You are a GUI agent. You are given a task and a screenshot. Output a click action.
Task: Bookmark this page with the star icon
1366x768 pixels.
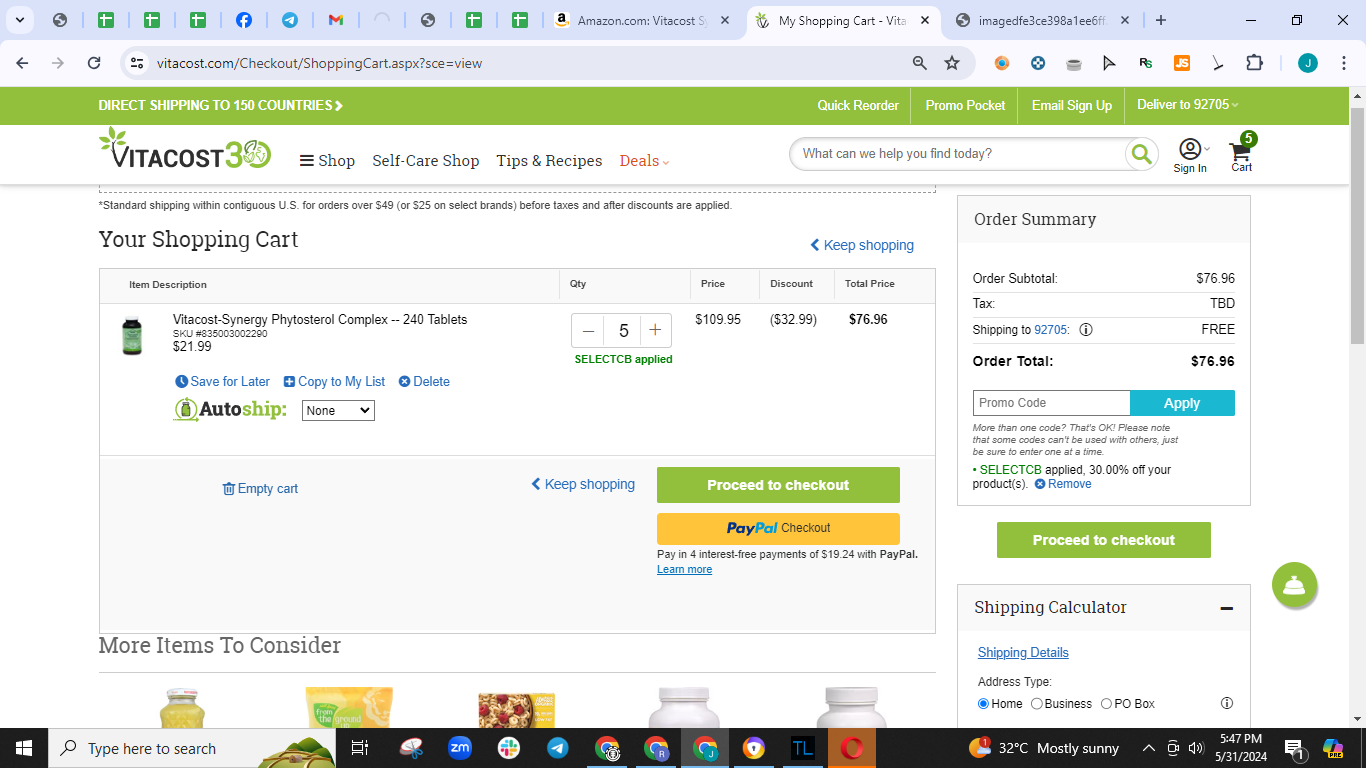click(952, 63)
